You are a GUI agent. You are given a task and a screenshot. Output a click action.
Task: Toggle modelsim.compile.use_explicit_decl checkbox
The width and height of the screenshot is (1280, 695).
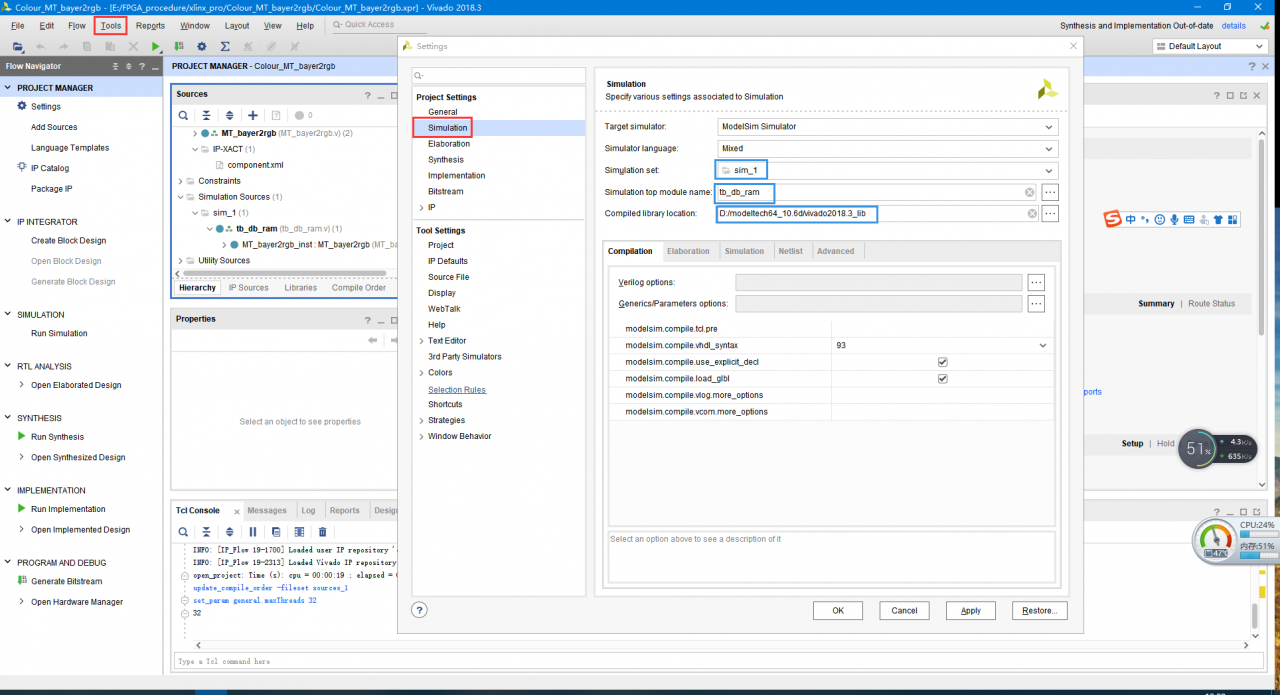coord(942,362)
